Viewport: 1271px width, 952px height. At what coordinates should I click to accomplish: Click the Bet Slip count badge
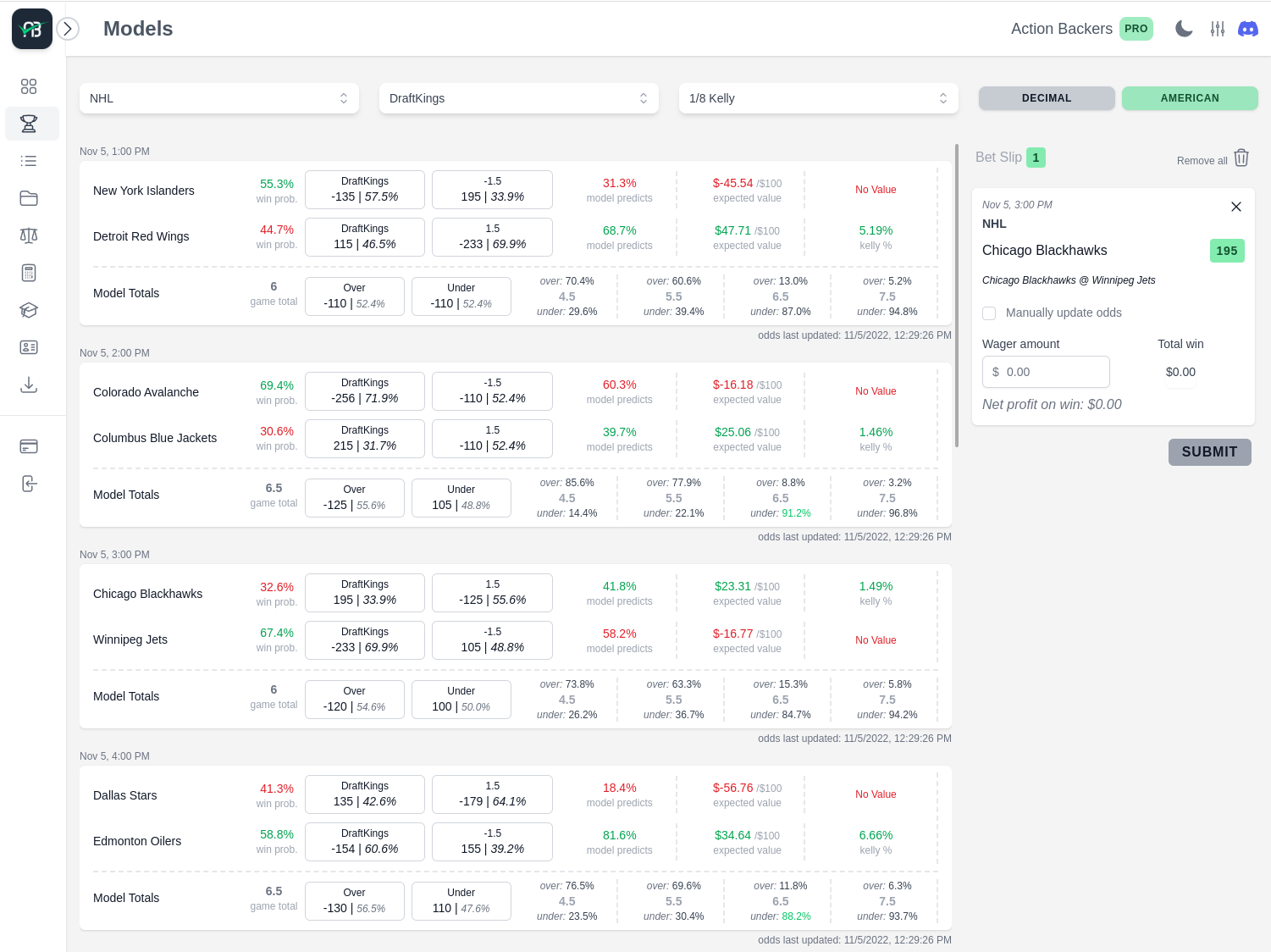pos(1036,158)
